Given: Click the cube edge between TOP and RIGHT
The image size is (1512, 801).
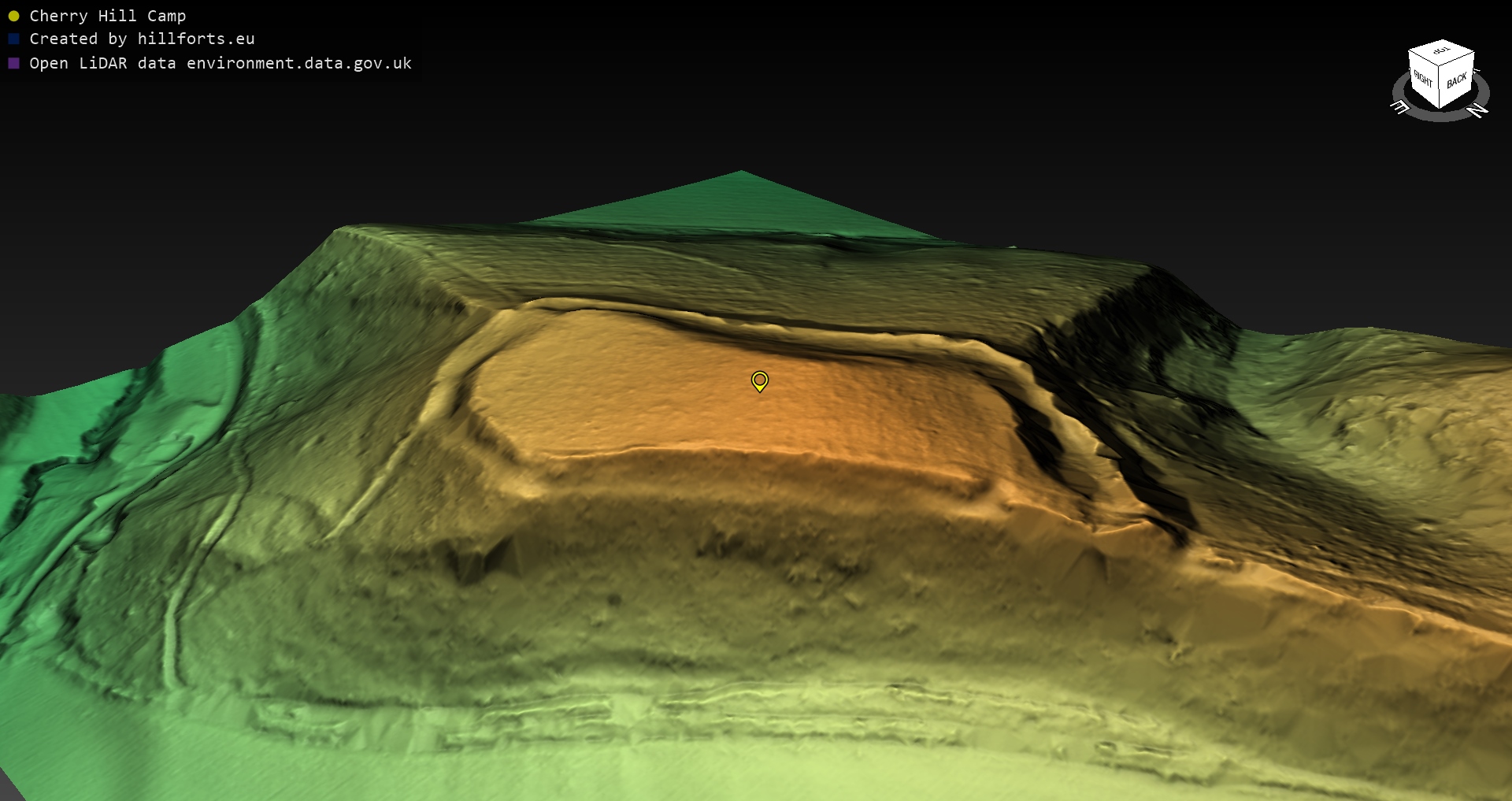Looking at the screenshot, I should pos(1424,60).
